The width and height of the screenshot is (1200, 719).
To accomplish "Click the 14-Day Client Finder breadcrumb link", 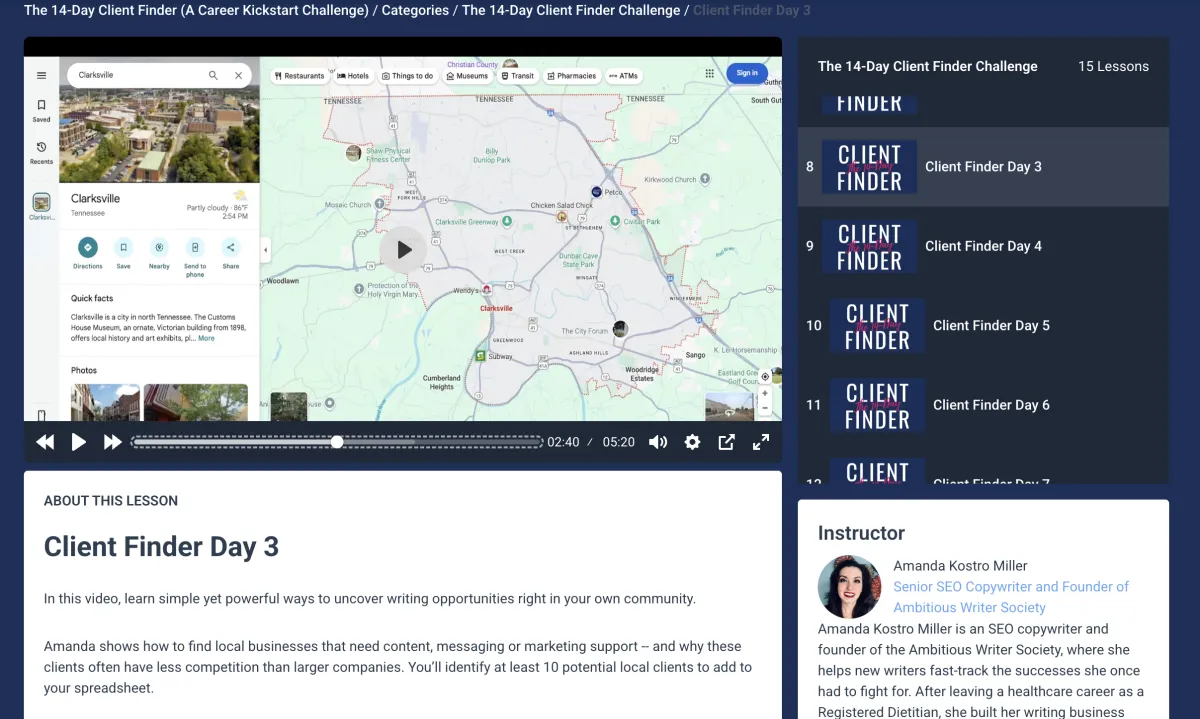I will [196, 10].
